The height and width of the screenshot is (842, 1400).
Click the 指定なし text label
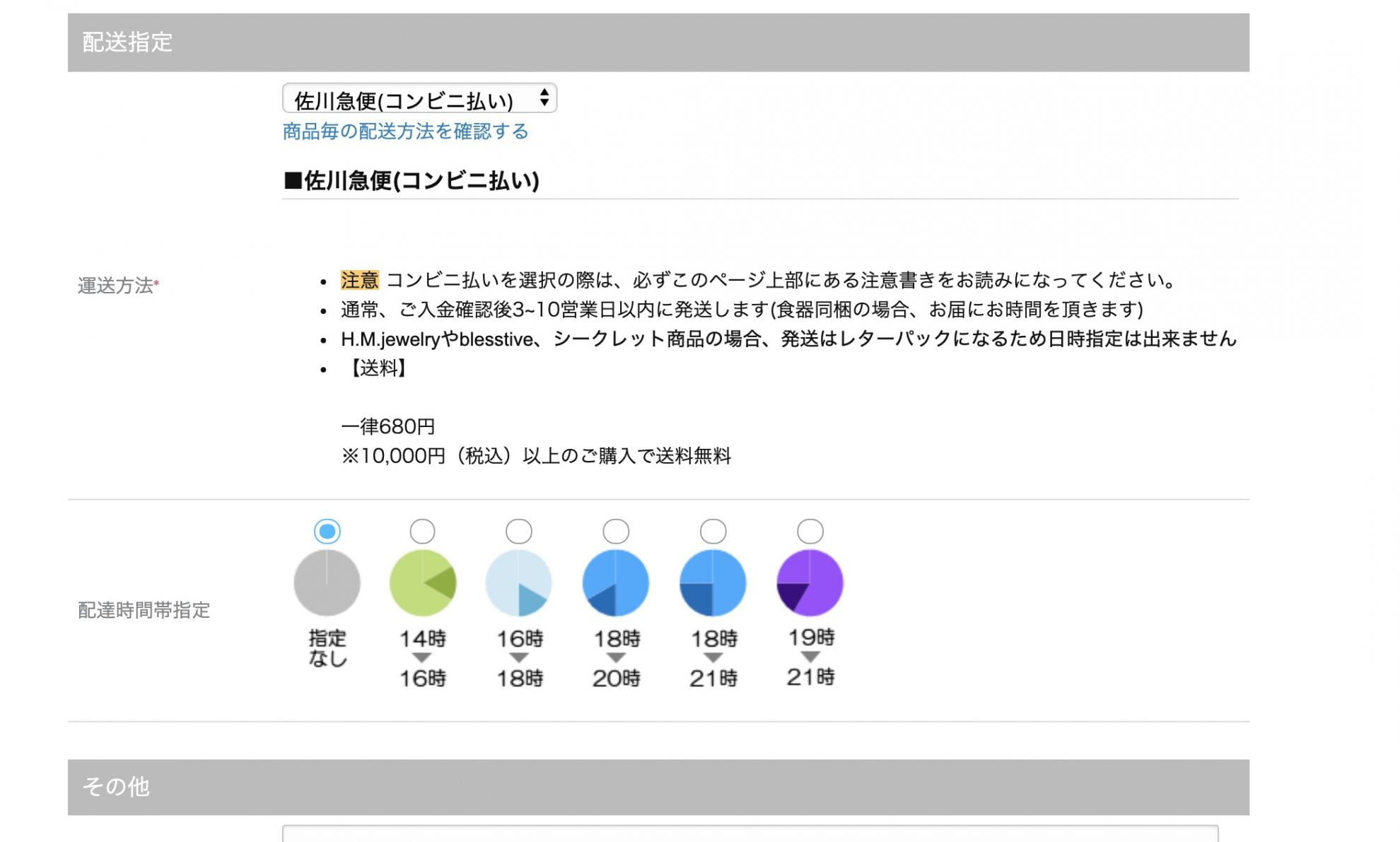tap(327, 648)
